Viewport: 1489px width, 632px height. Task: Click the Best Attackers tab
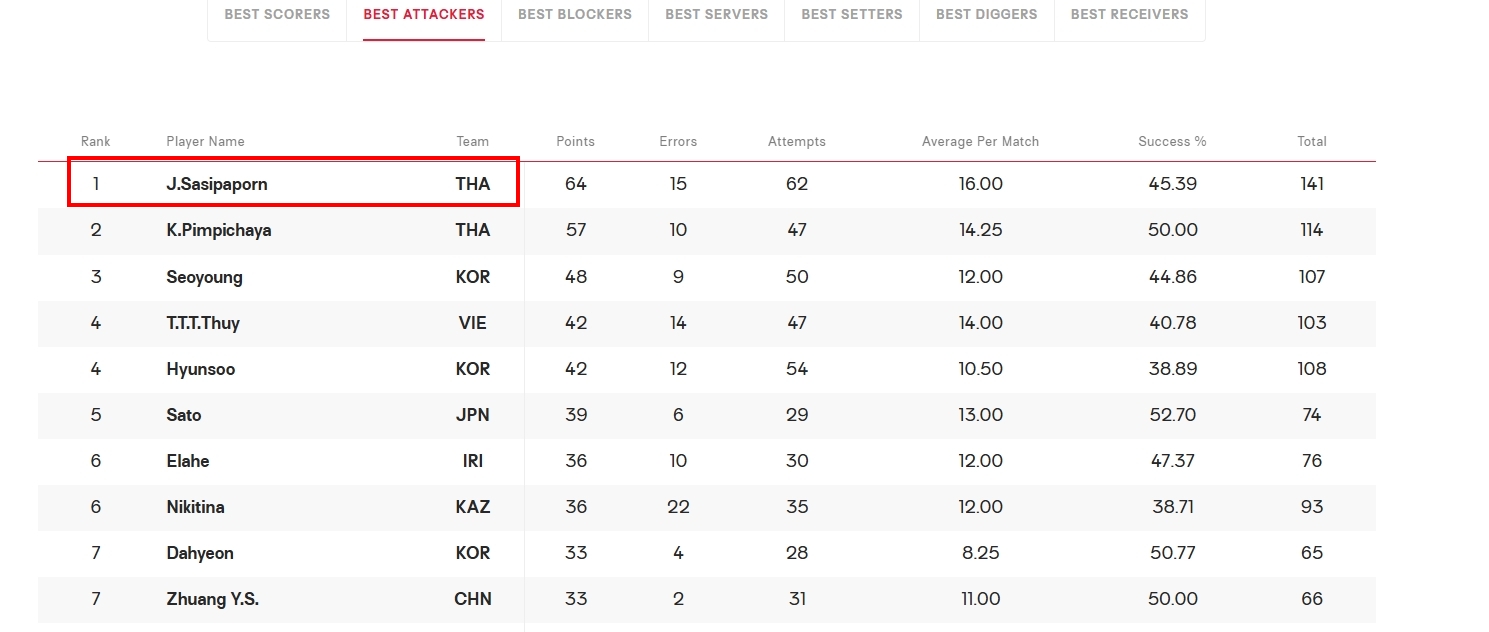point(424,15)
